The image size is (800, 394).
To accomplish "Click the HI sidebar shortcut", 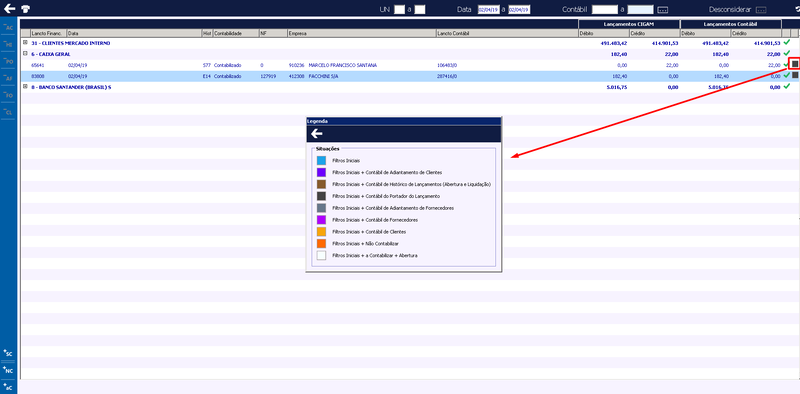I will 8,44.
